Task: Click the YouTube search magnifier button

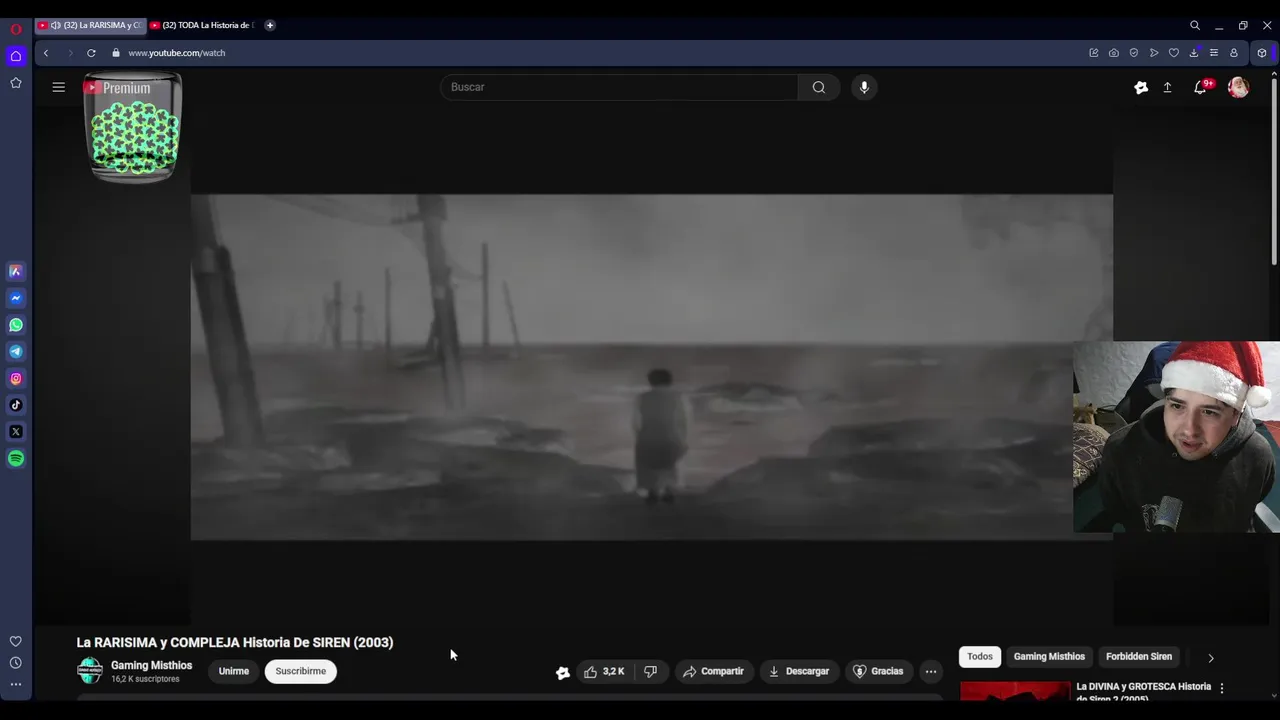Action: [x=819, y=87]
